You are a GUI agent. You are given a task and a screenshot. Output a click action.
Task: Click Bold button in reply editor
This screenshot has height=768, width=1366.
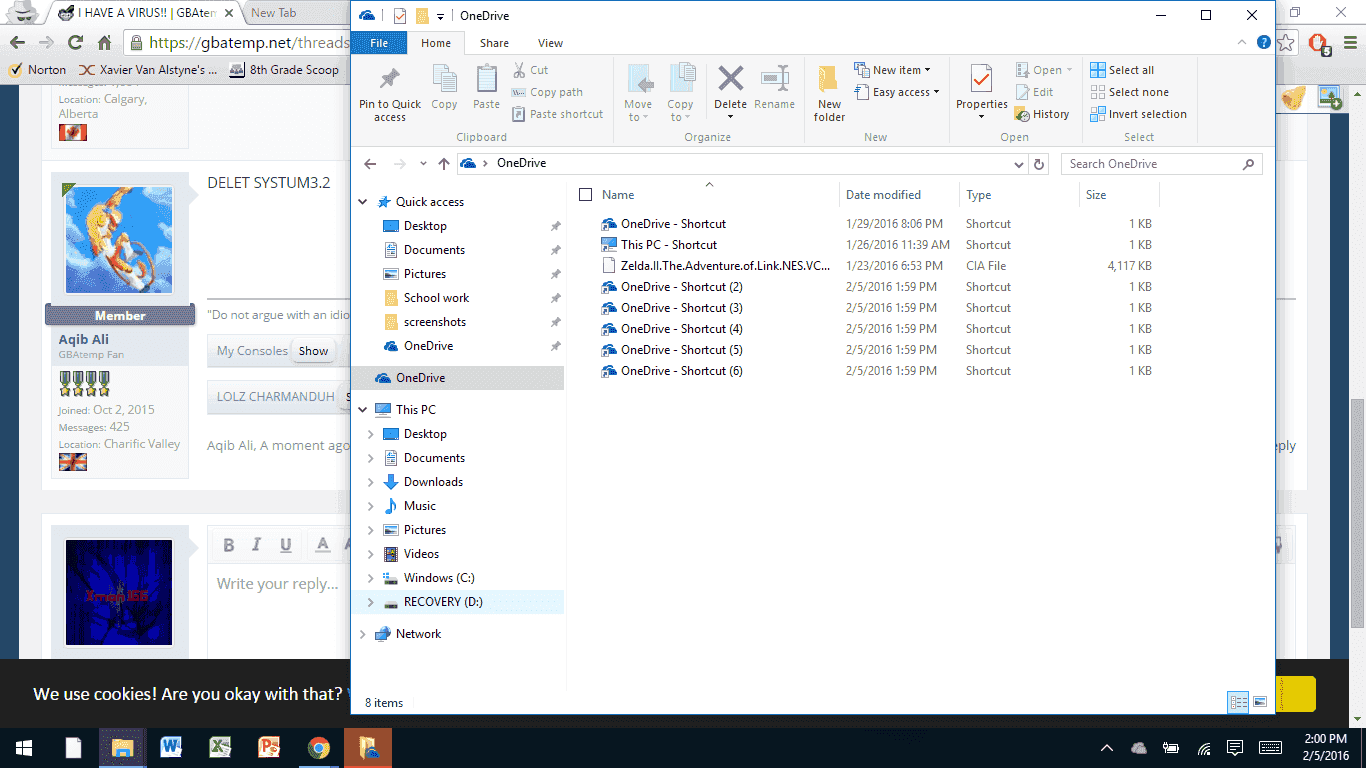(229, 545)
